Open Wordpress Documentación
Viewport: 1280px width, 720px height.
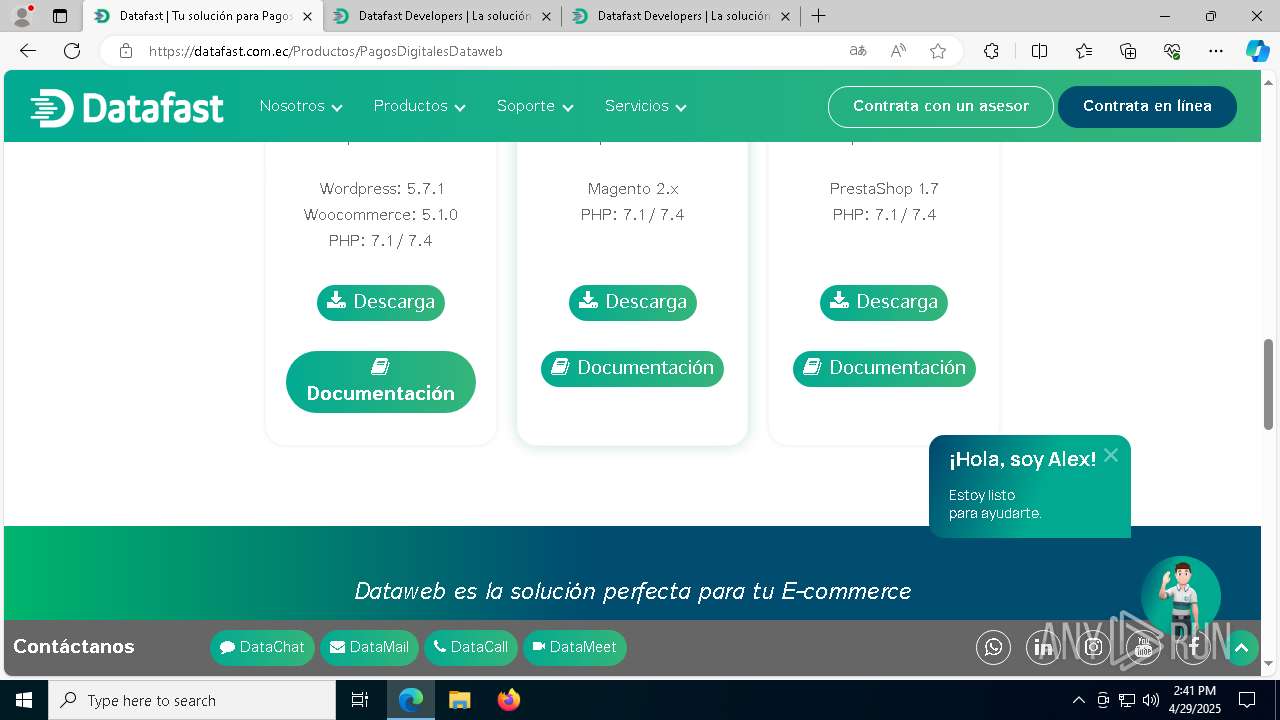381,381
